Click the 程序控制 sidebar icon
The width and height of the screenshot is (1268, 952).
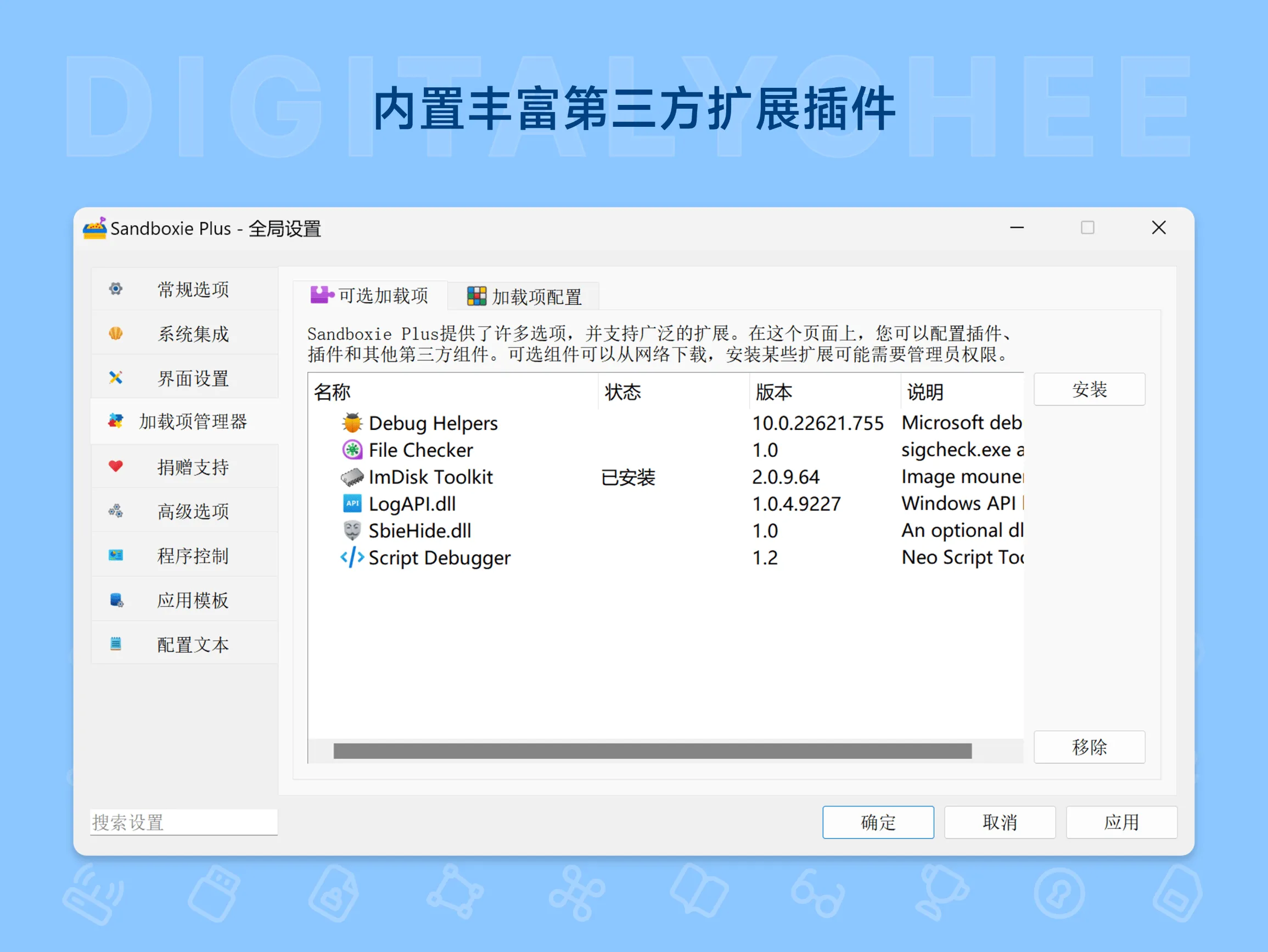tap(116, 555)
